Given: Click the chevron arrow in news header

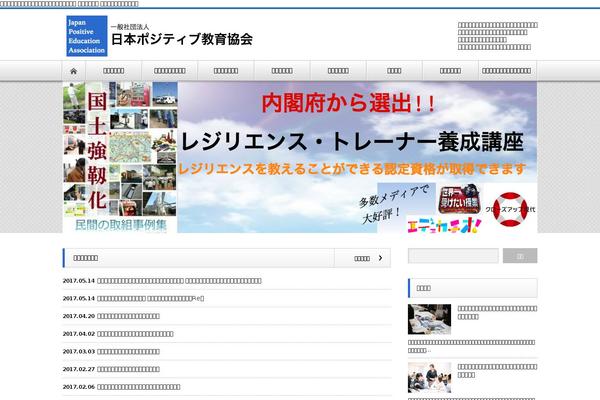Looking at the screenshot, I should click(380, 258).
